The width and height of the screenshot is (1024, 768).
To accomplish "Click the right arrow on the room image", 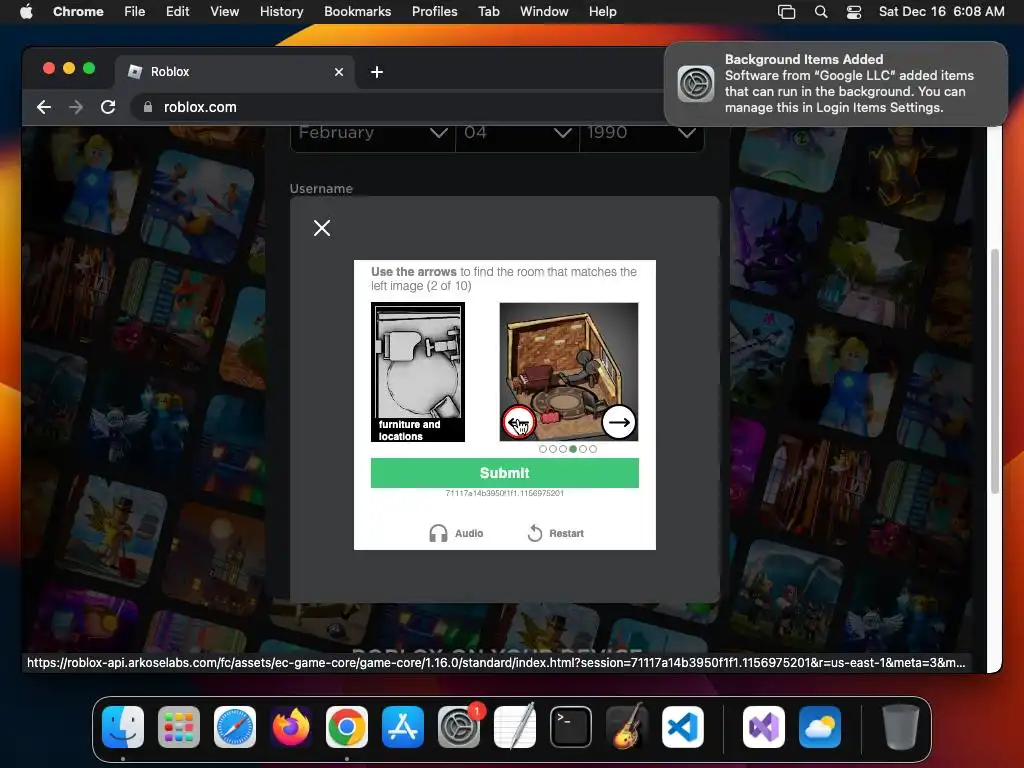I will coord(618,423).
